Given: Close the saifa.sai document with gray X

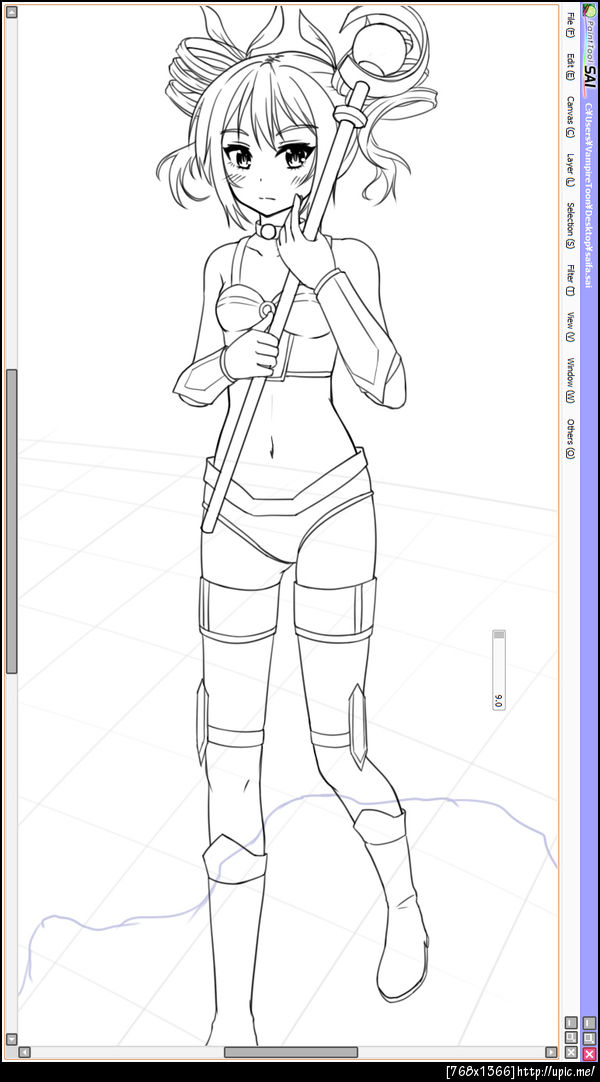Looking at the screenshot, I should 571,1052.
